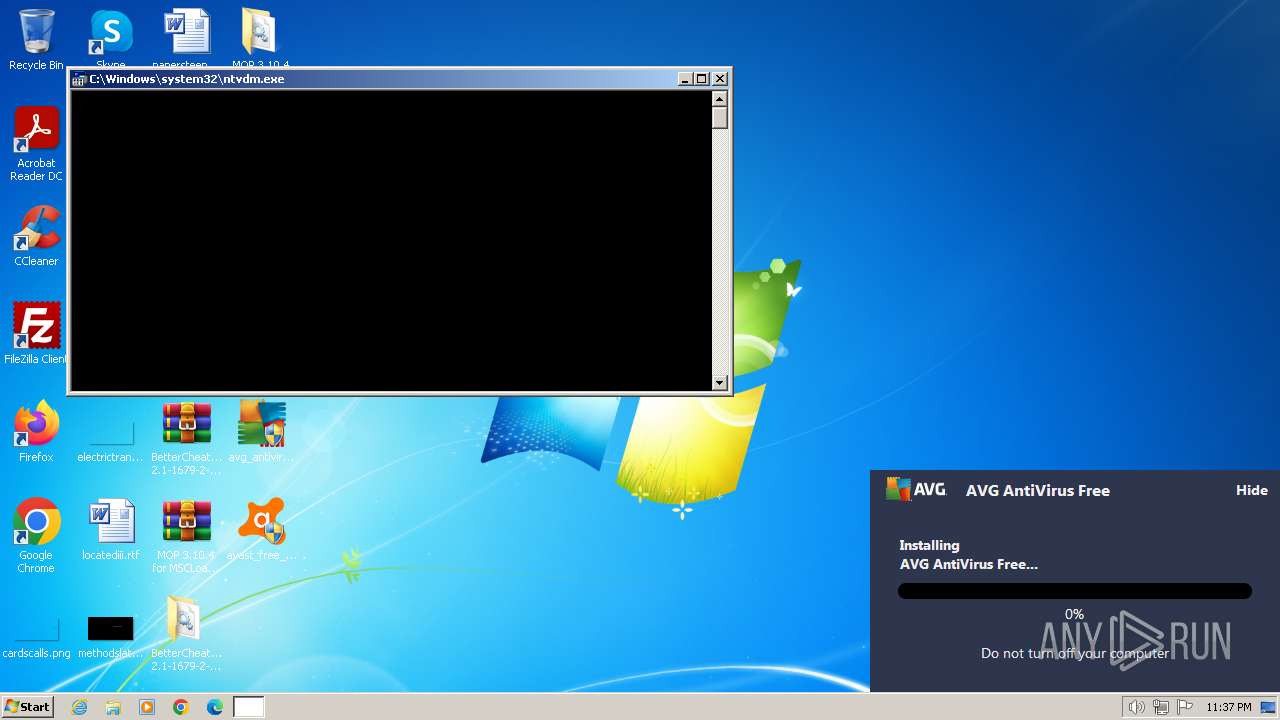The width and height of the screenshot is (1280, 720).
Task: Open Windows Explorer from the taskbar
Action: click(x=113, y=707)
